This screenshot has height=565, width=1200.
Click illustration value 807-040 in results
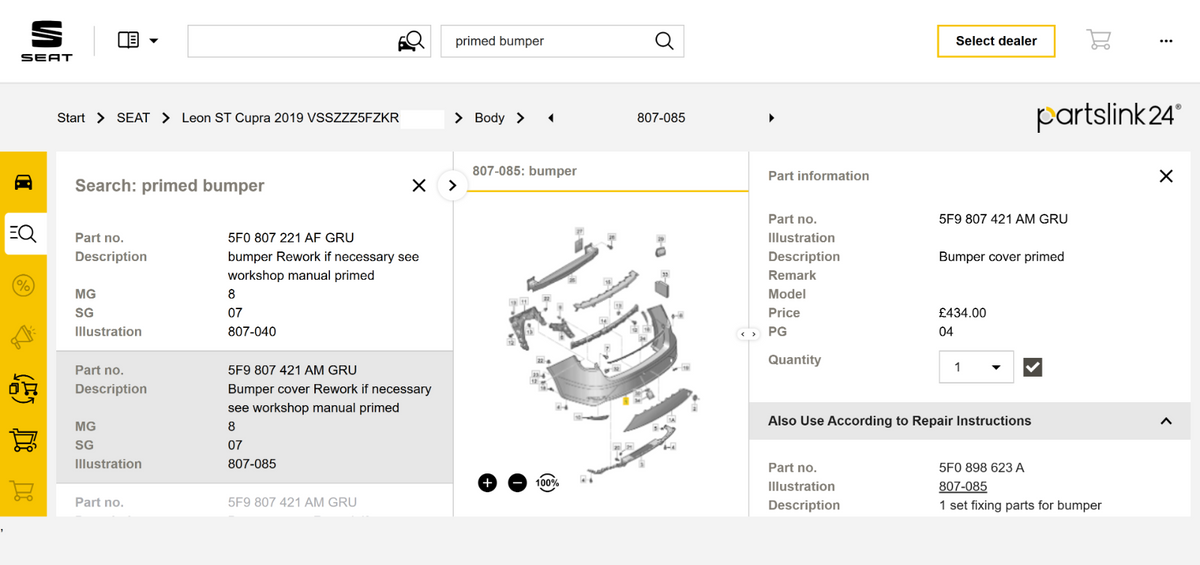click(x=252, y=332)
